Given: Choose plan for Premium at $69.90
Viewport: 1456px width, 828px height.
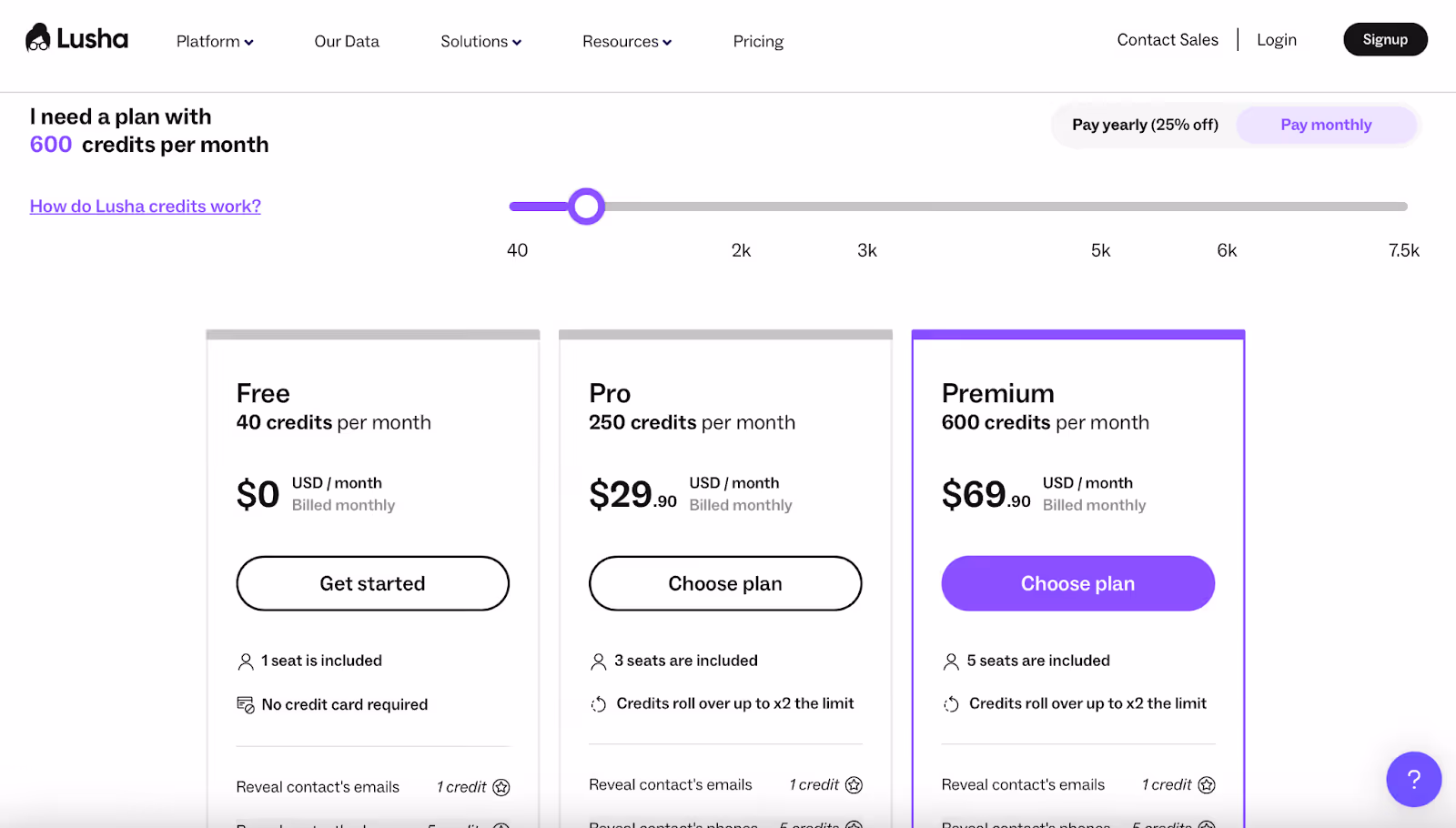Looking at the screenshot, I should (1077, 583).
